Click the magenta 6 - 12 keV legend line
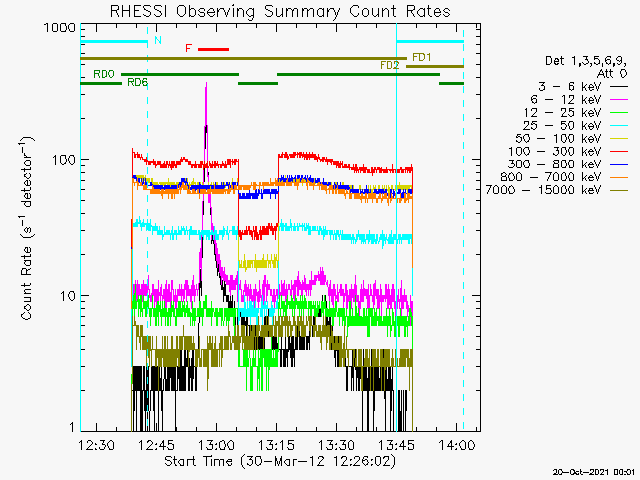Screen dimensions: 640x480 point(619,100)
